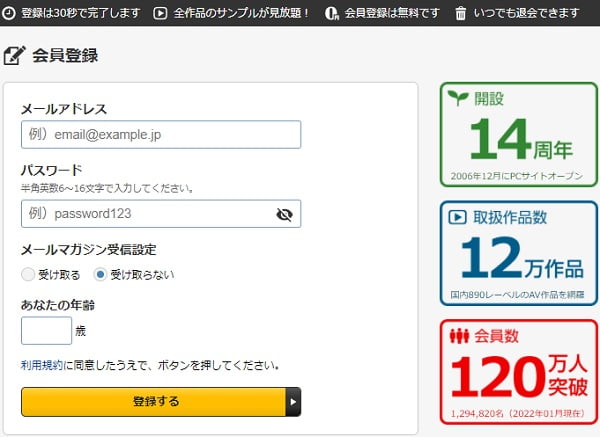Screen dimensions: 600x437
Task: Click the clock icon in top bar
Action: [9, 13]
